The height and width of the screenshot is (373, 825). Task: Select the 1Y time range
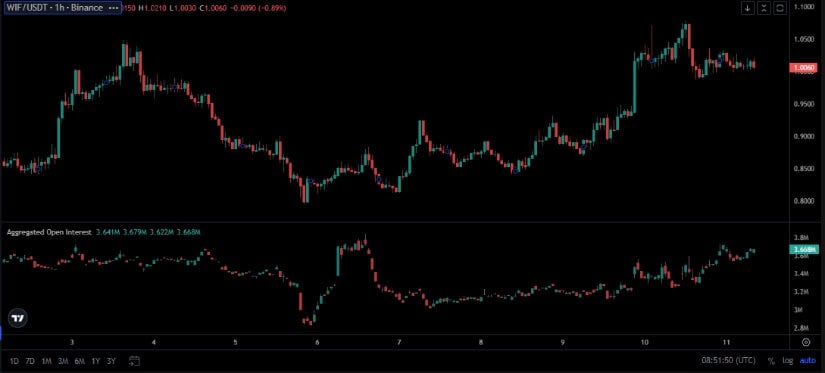point(96,361)
